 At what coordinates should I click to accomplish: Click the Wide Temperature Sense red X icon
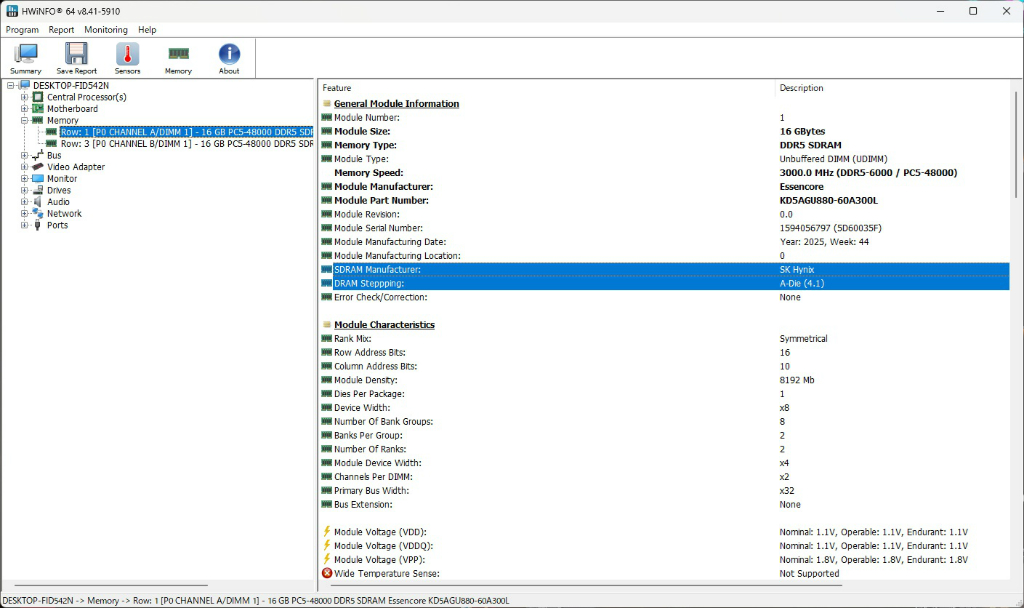327,573
